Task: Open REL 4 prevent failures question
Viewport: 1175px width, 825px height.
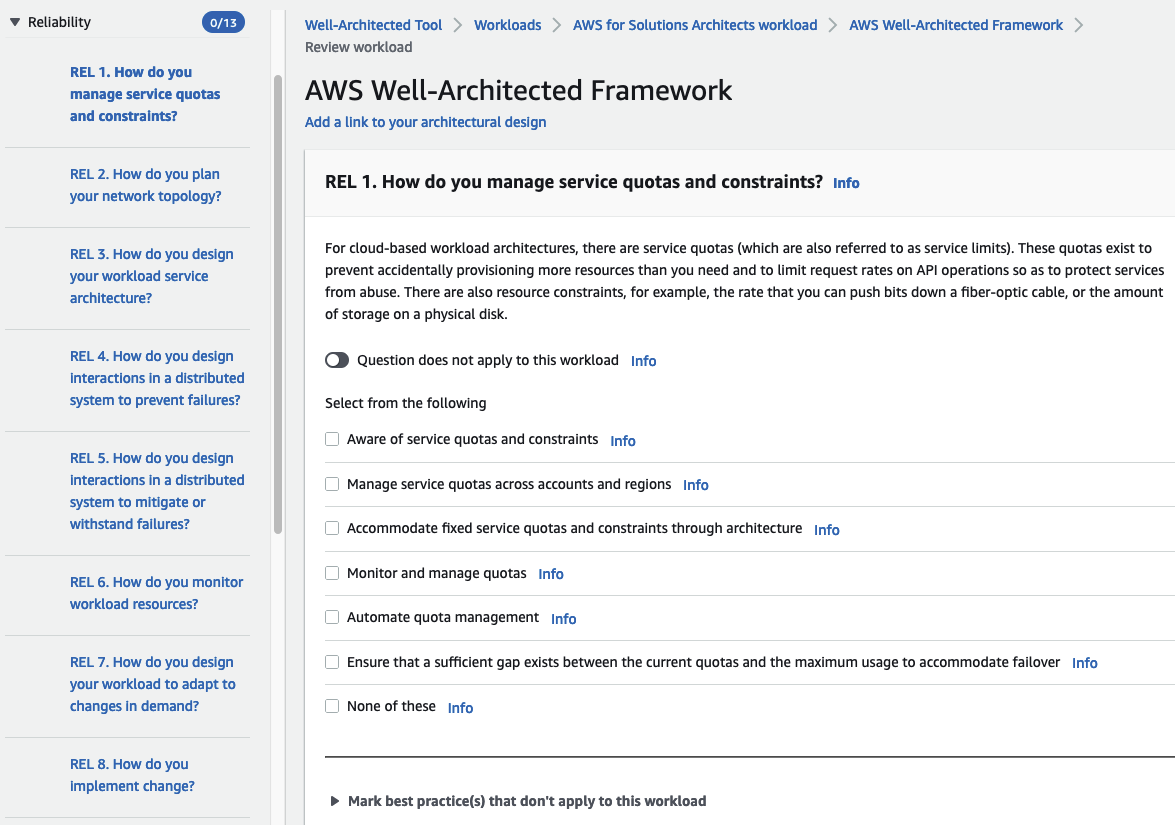Action: pyautogui.click(x=157, y=378)
